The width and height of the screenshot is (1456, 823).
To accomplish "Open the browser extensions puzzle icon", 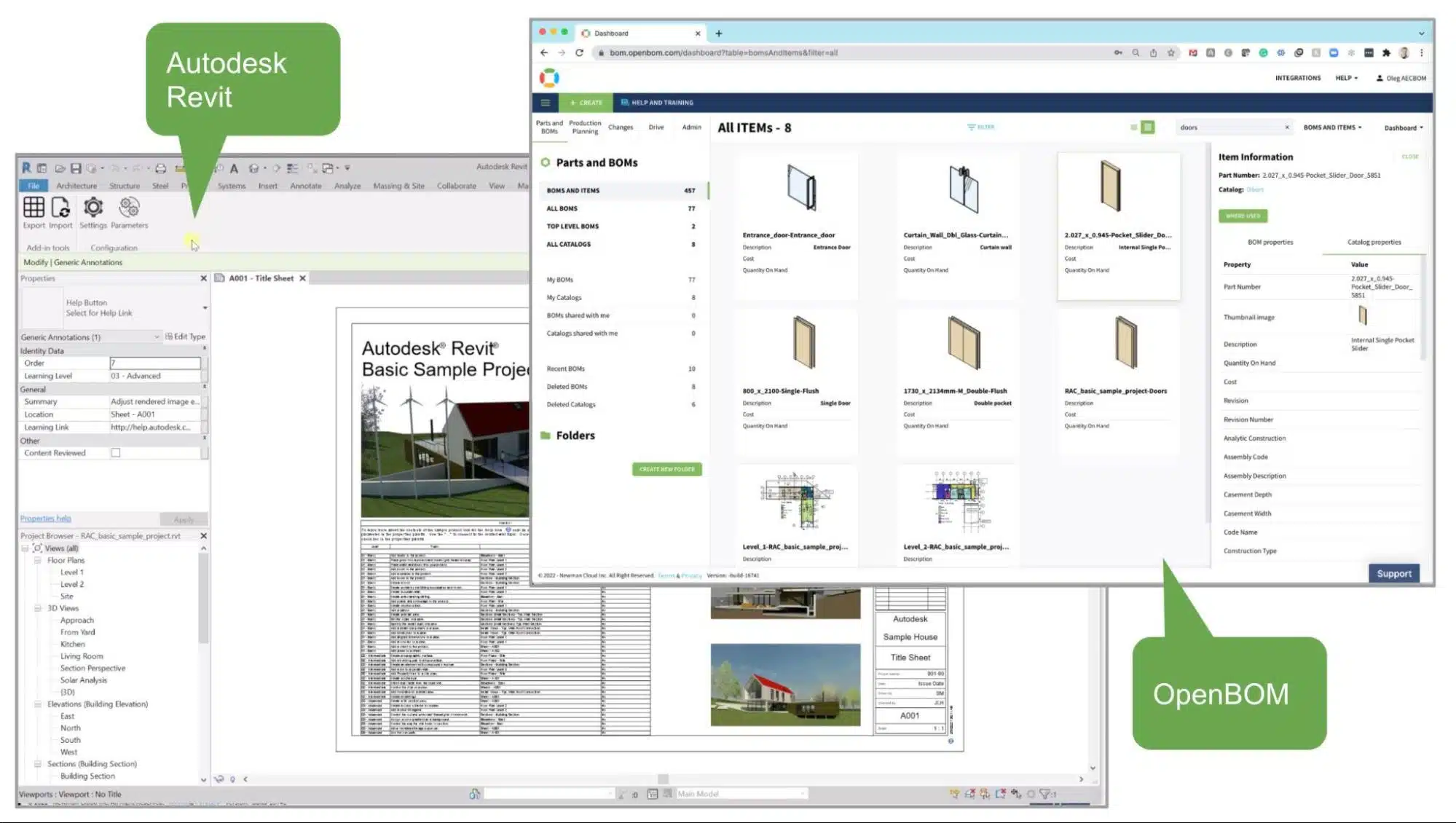I will click(x=1386, y=52).
